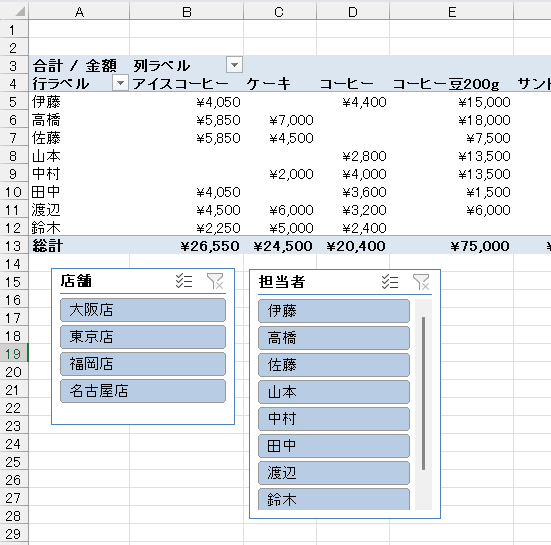
Task: Select row 13 header
Action: (14, 246)
